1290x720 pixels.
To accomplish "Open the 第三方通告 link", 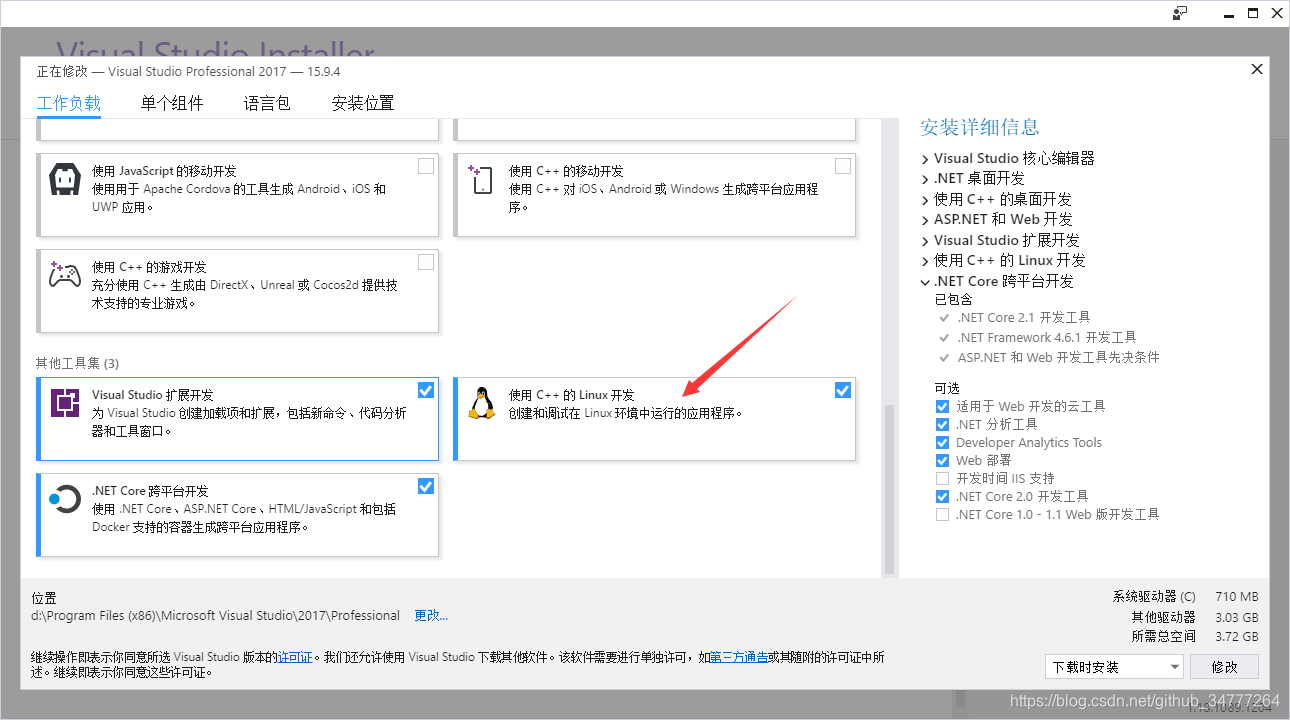I will click(x=739, y=657).
